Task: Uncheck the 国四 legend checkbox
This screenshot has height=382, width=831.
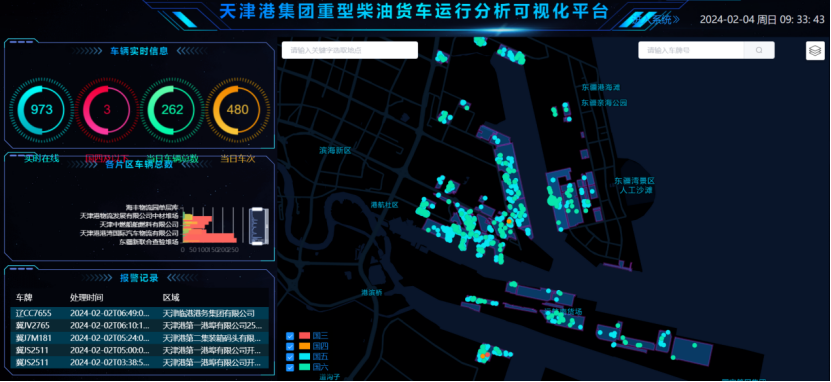Action: (290, 347)
